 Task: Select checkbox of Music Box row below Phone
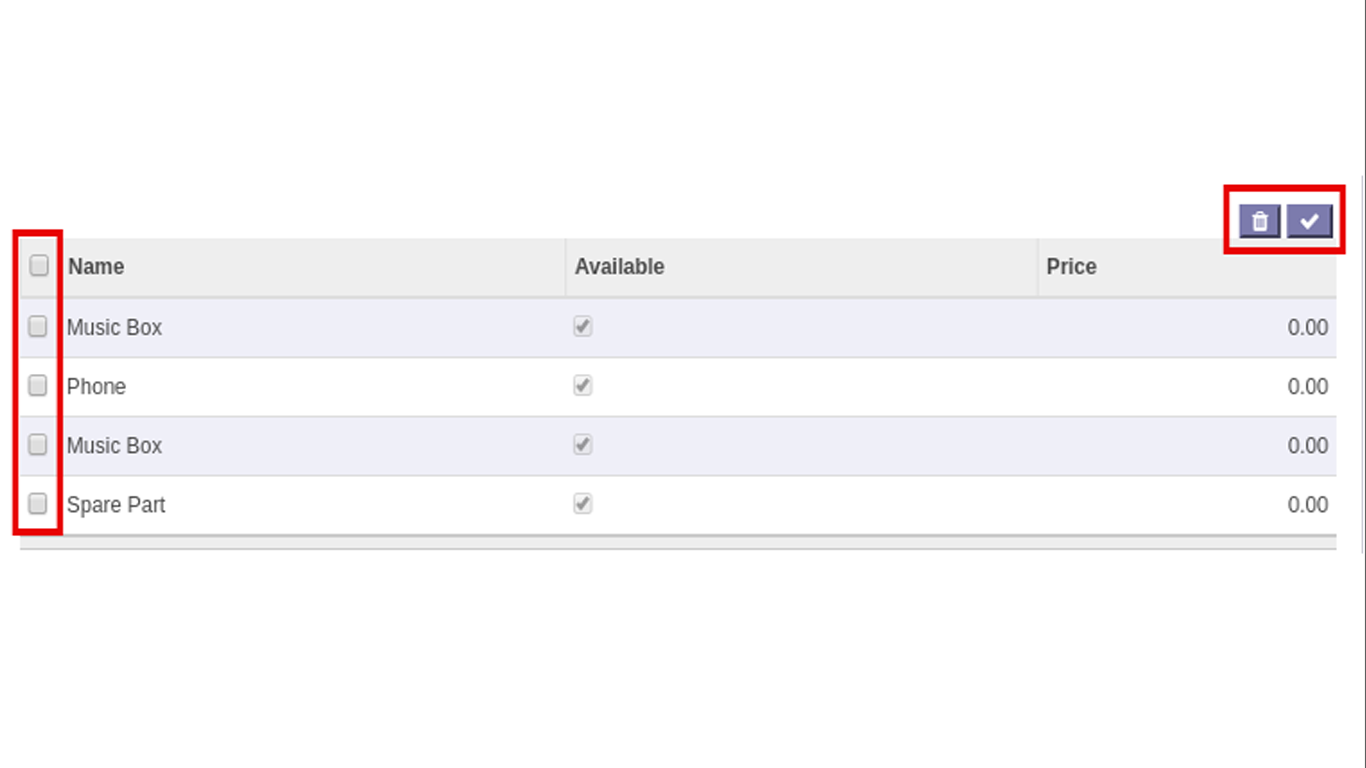38,444
